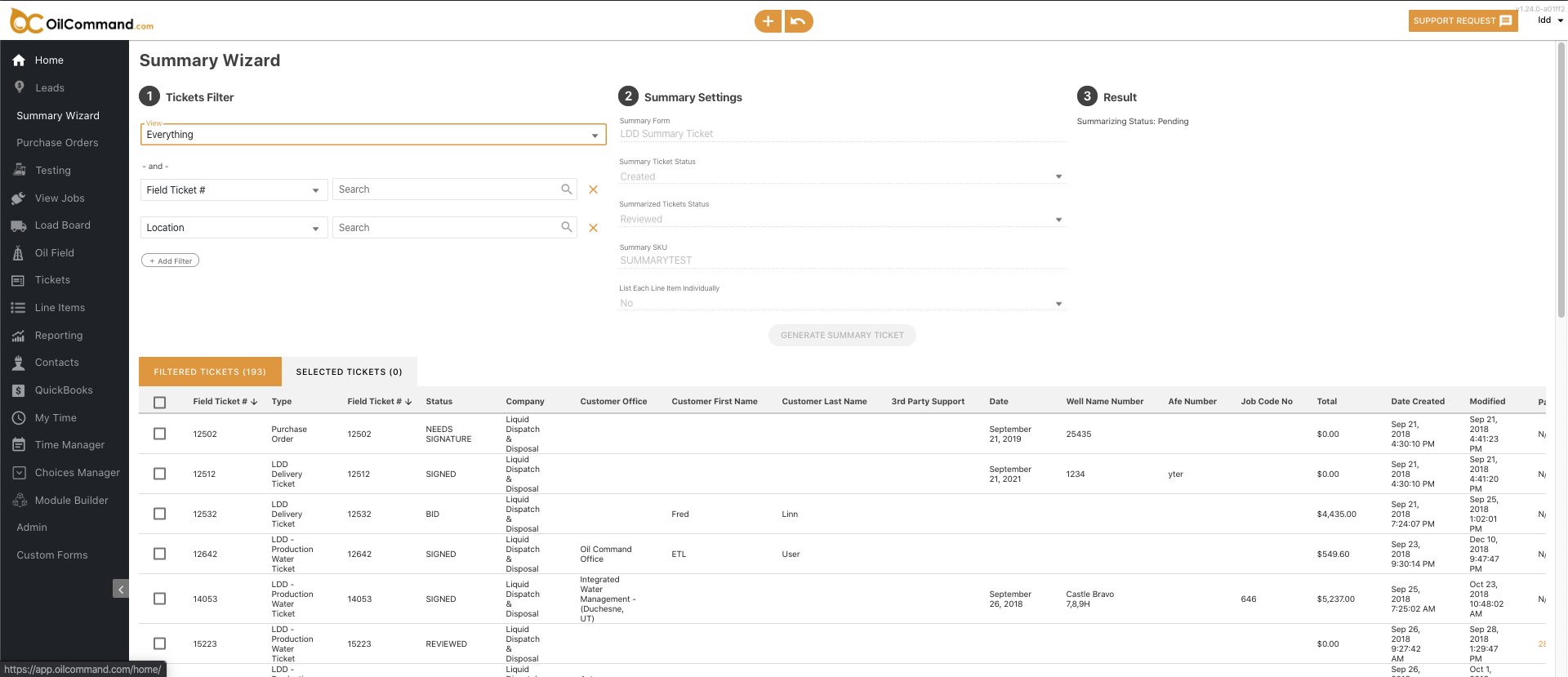
Task: Open the Summary Ticket Status dropdown
Action: [841, 176]
